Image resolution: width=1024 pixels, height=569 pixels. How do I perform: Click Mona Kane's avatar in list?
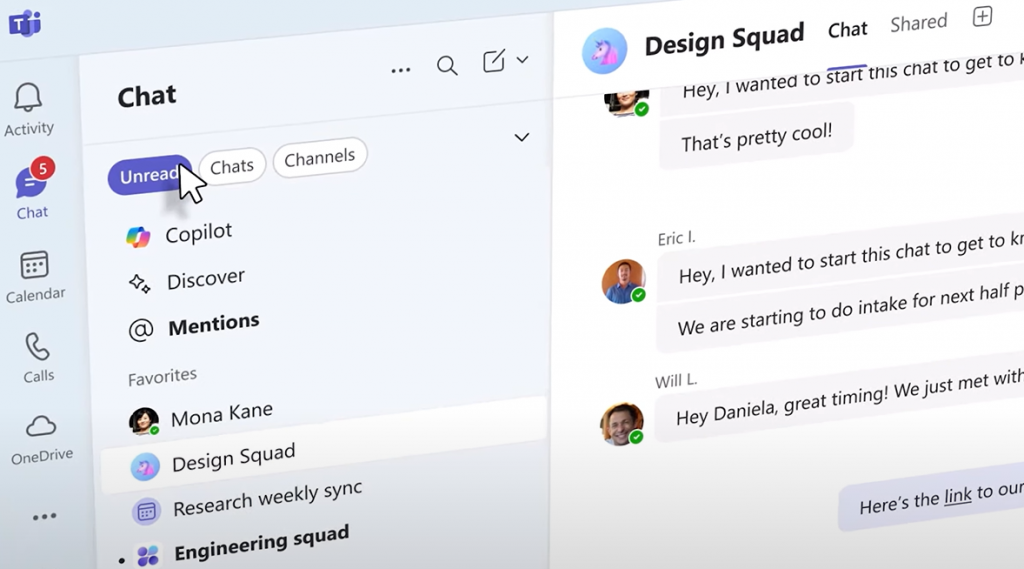(x=144, y=421)
